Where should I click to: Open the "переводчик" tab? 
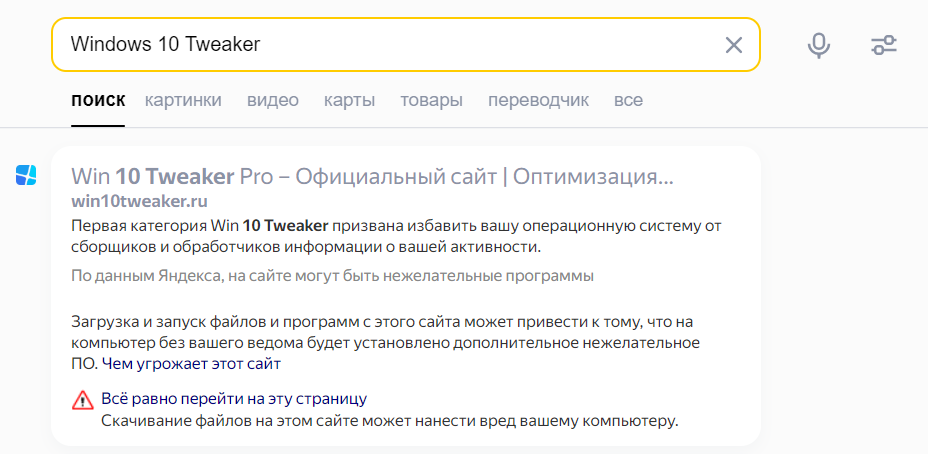[x=539, y=101]
